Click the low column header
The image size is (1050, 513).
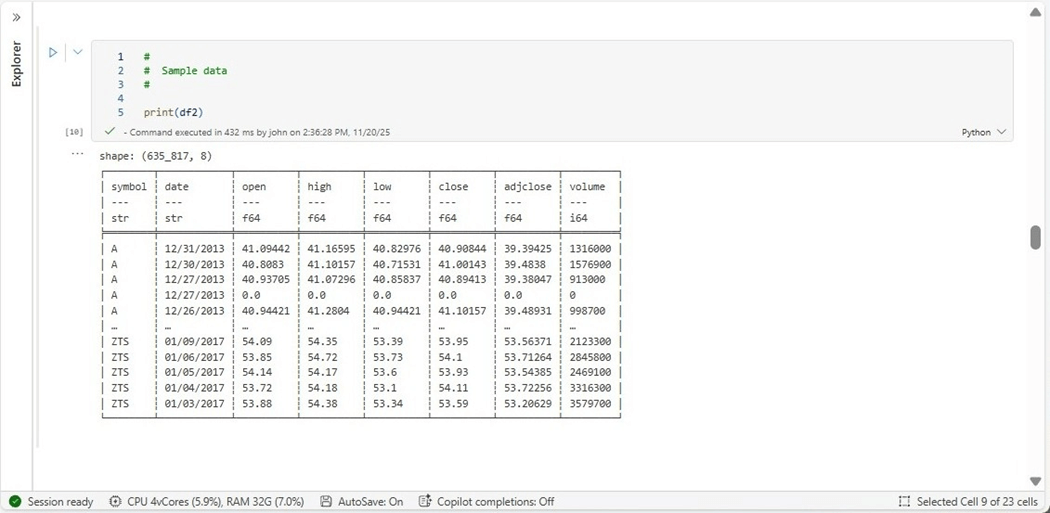coord(382,187)
